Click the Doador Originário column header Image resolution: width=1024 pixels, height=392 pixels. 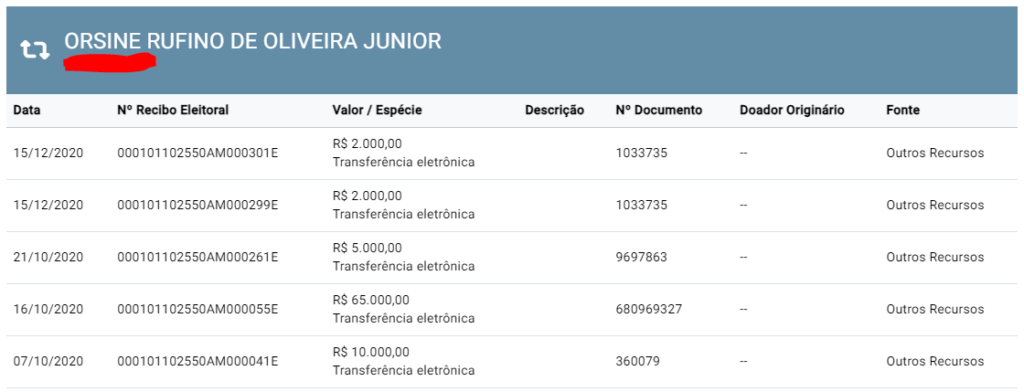(792, 110)
